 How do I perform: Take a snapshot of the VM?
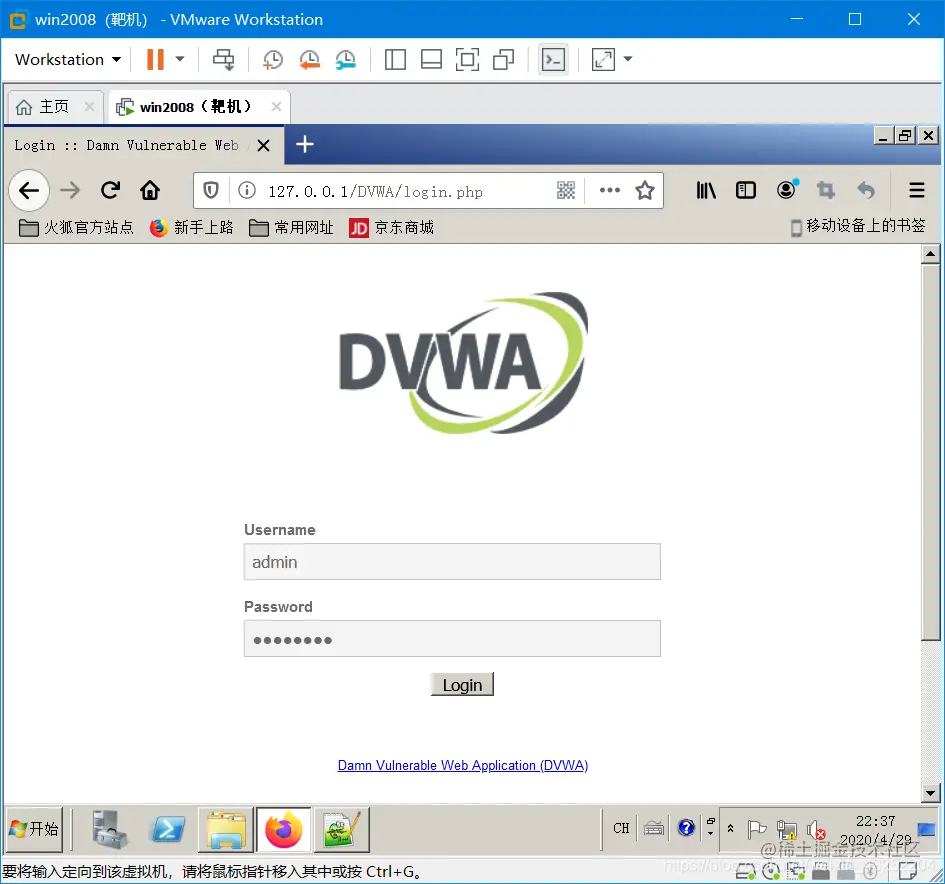(272, 59)
